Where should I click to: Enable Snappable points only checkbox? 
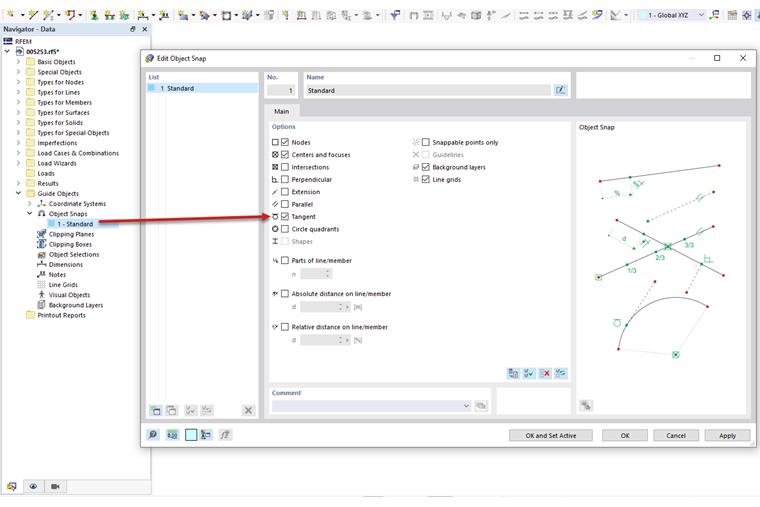coord(426,142)
